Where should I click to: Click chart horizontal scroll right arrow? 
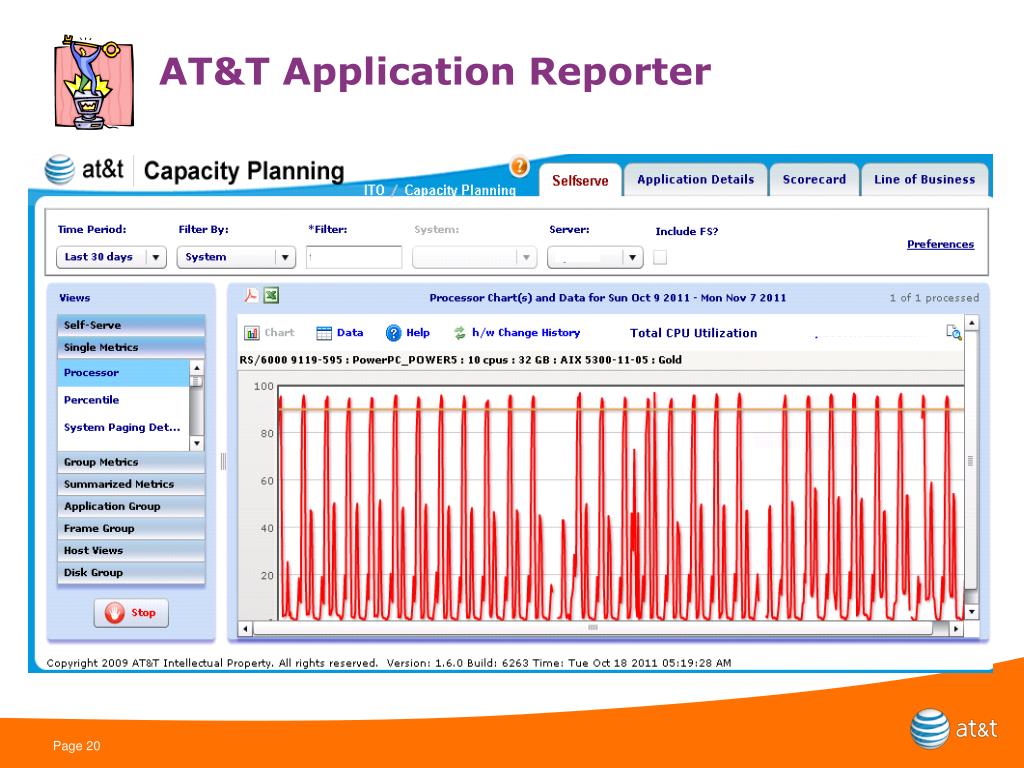[x=956, y=629]
